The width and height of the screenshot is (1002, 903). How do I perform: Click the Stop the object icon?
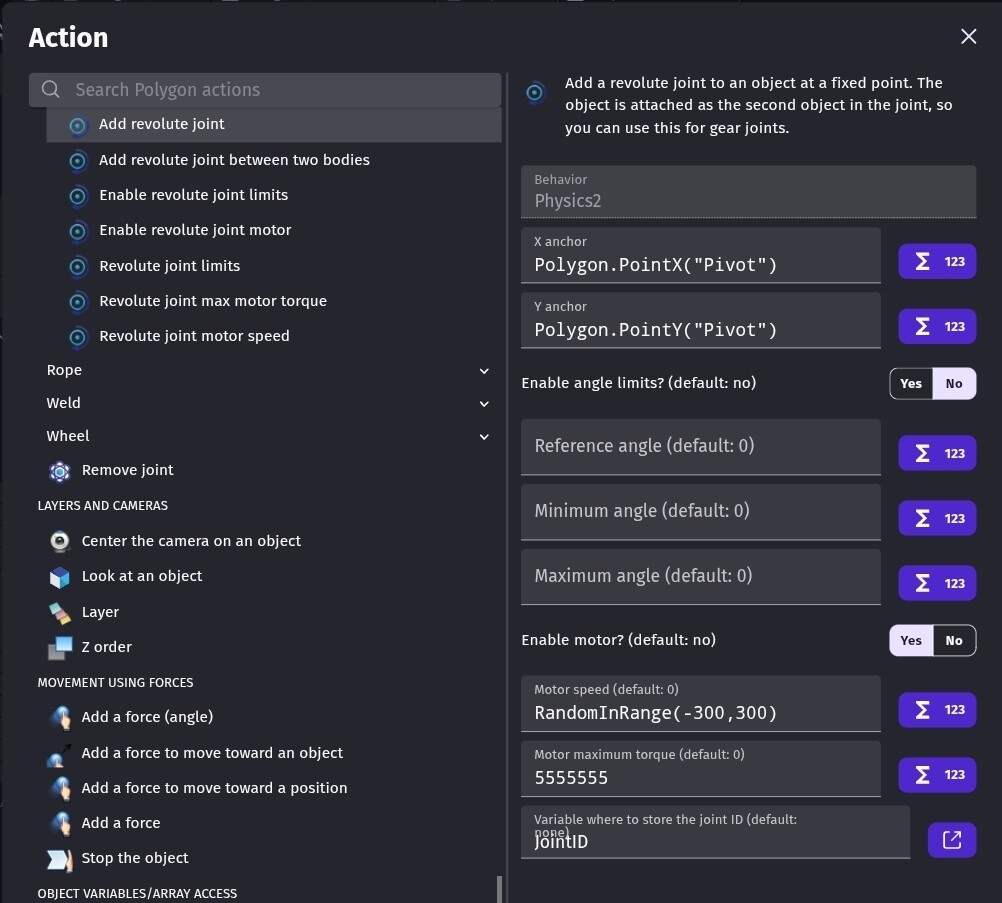pos(60,859)
